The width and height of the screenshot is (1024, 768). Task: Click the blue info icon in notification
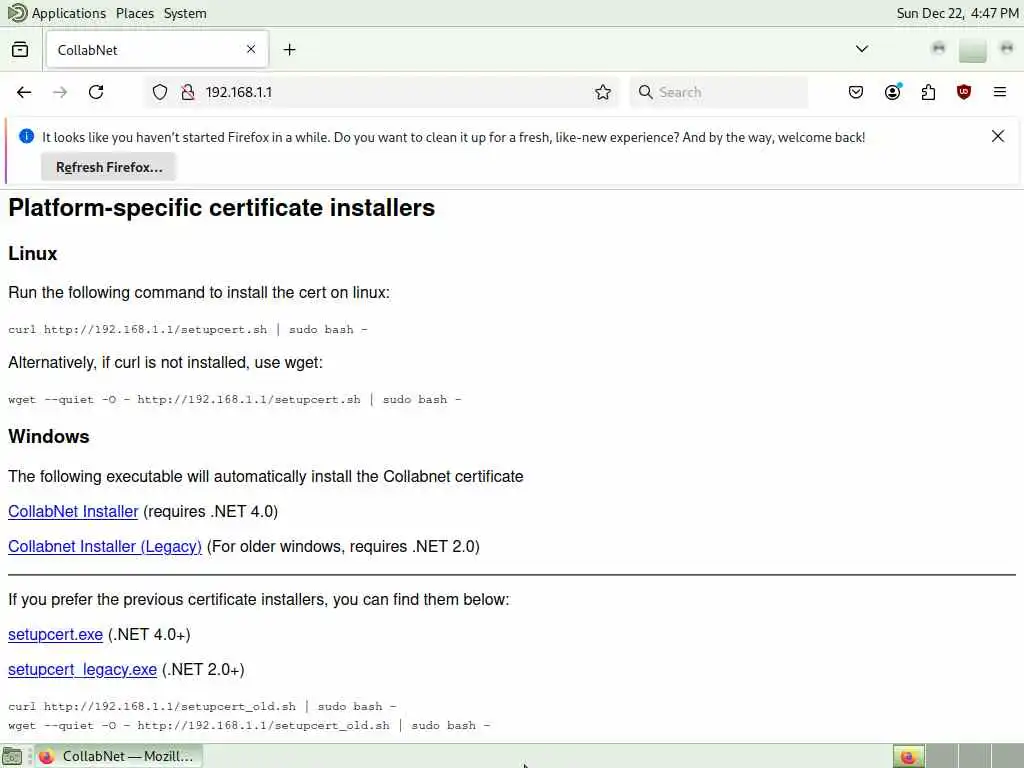pos(26,136)
